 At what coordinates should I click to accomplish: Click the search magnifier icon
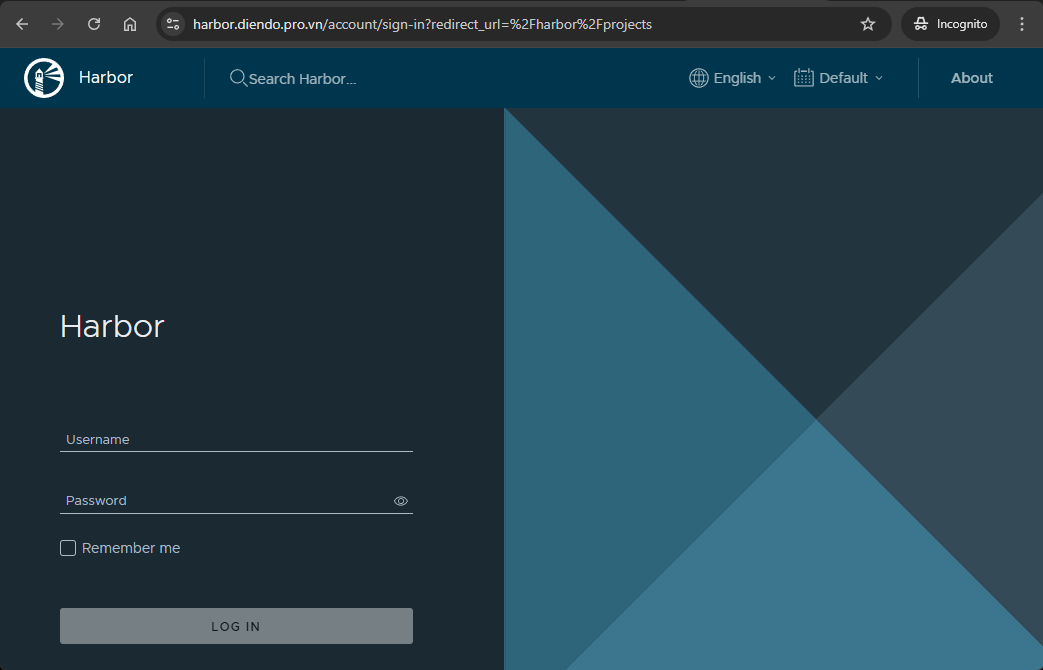click(x=238, y=78)
